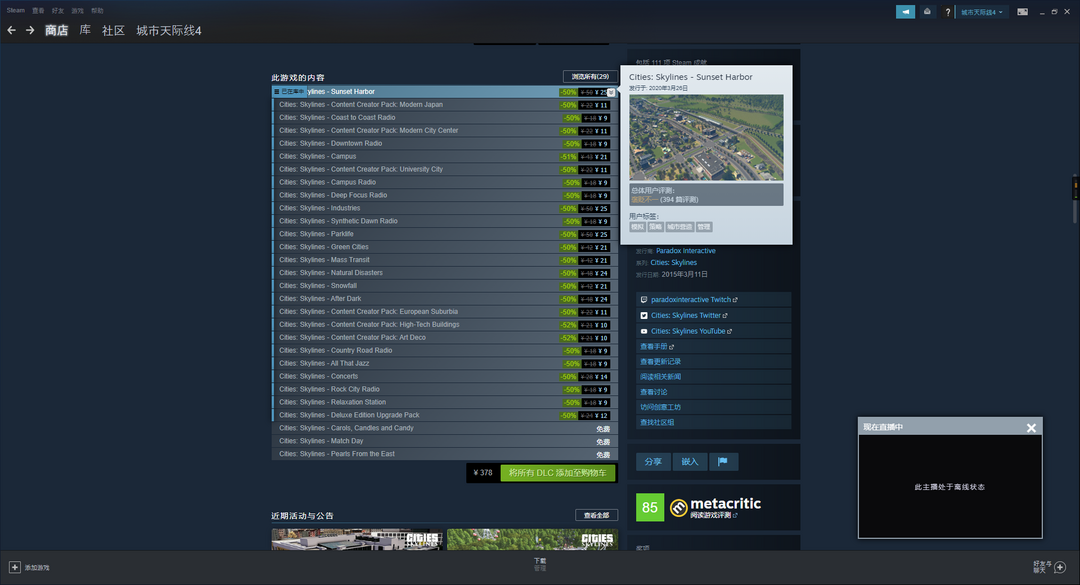The height and width of the screenshot is (585, 1080).
Task: Click the flag report icon button
Action: pyautogui.click(x=723, y=462)
